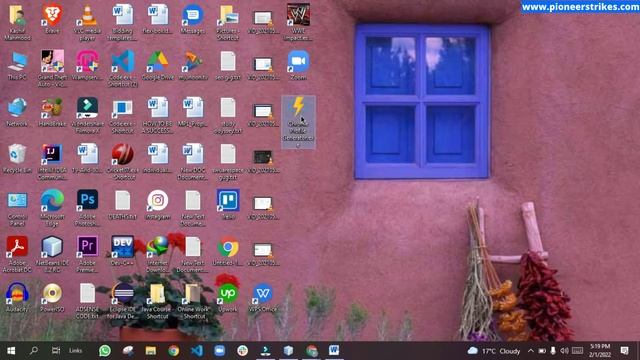Select the Zoom desktop shortcut
The height and width of the screenshot is (360, 640).
(x=298, y=65)
